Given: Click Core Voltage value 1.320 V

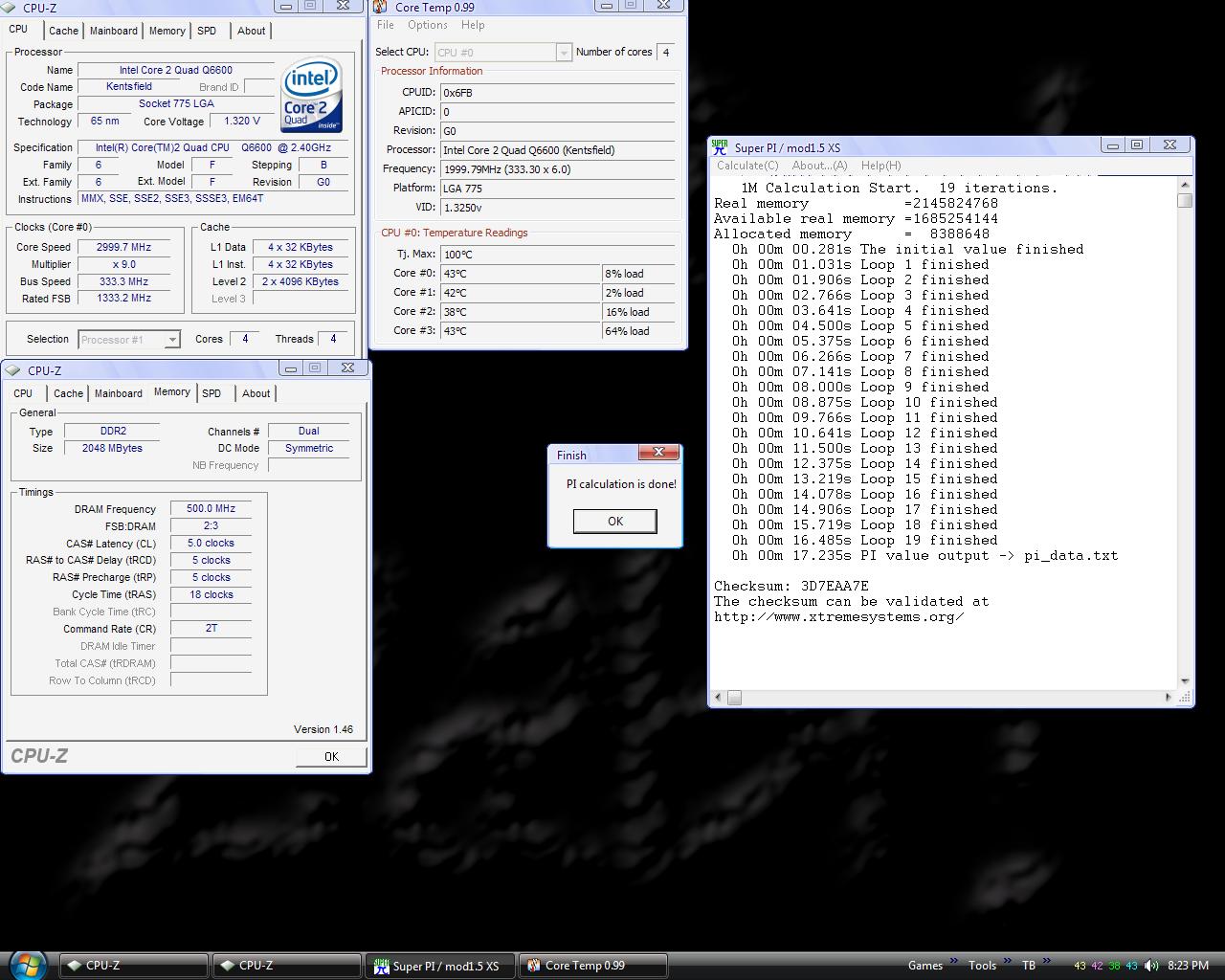Looking at the screenshot, I should [x=242, y=122].
